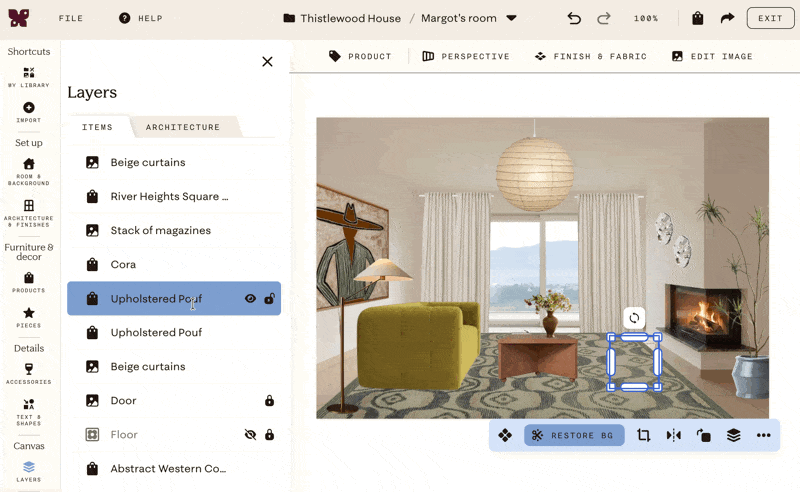The height and width of the screenshot is (492, 800).
Task: Open the shopping bag icon in top bar
Action: click(697, 18)
